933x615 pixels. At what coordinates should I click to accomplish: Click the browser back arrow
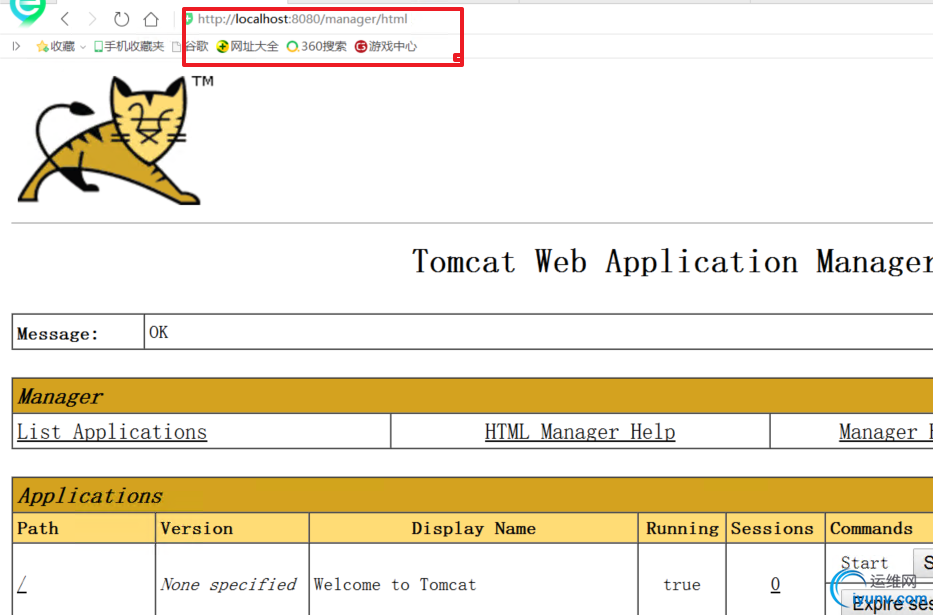[65, 20]
